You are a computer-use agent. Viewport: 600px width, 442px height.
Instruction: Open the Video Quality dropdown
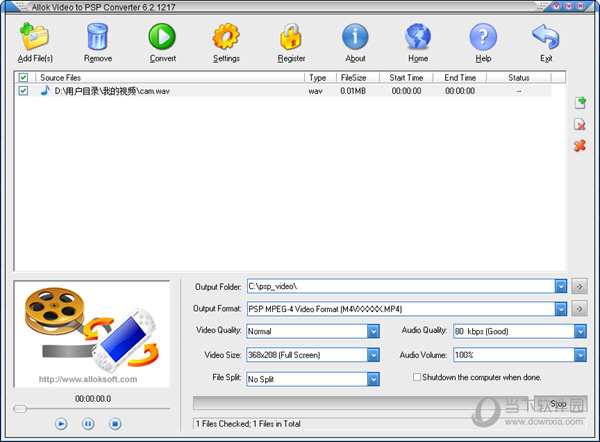click(x=373, y=331)
